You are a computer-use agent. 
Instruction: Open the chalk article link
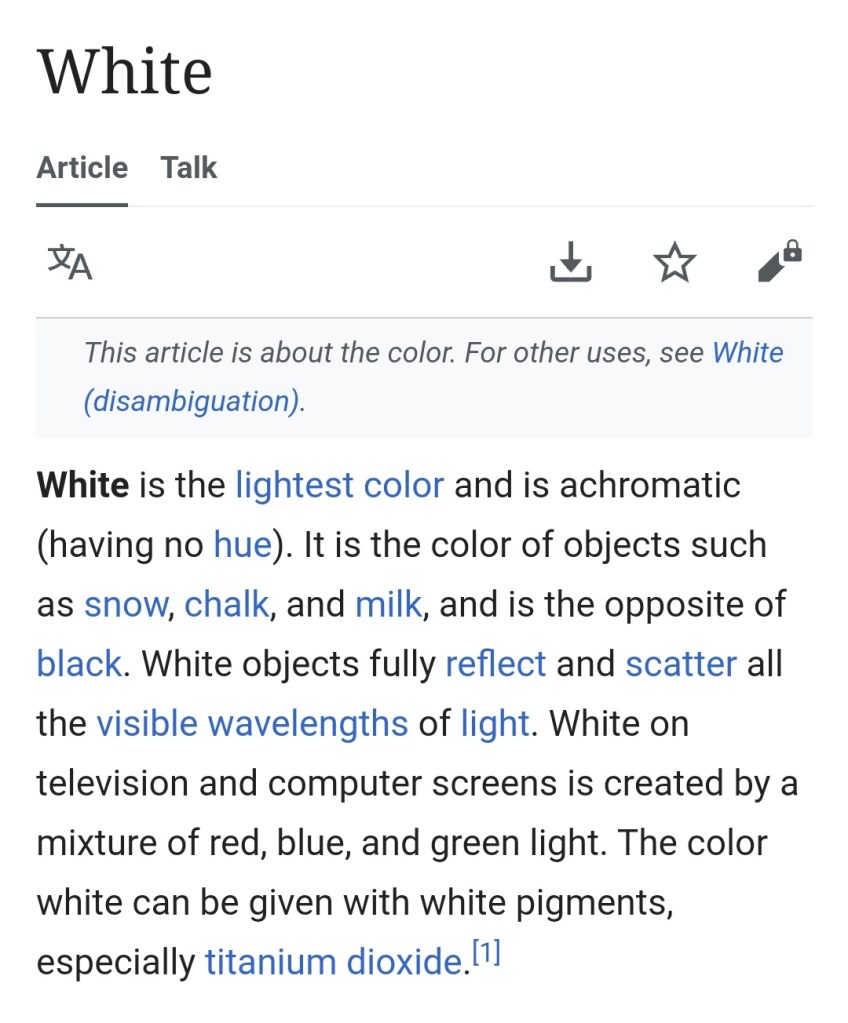227,604
